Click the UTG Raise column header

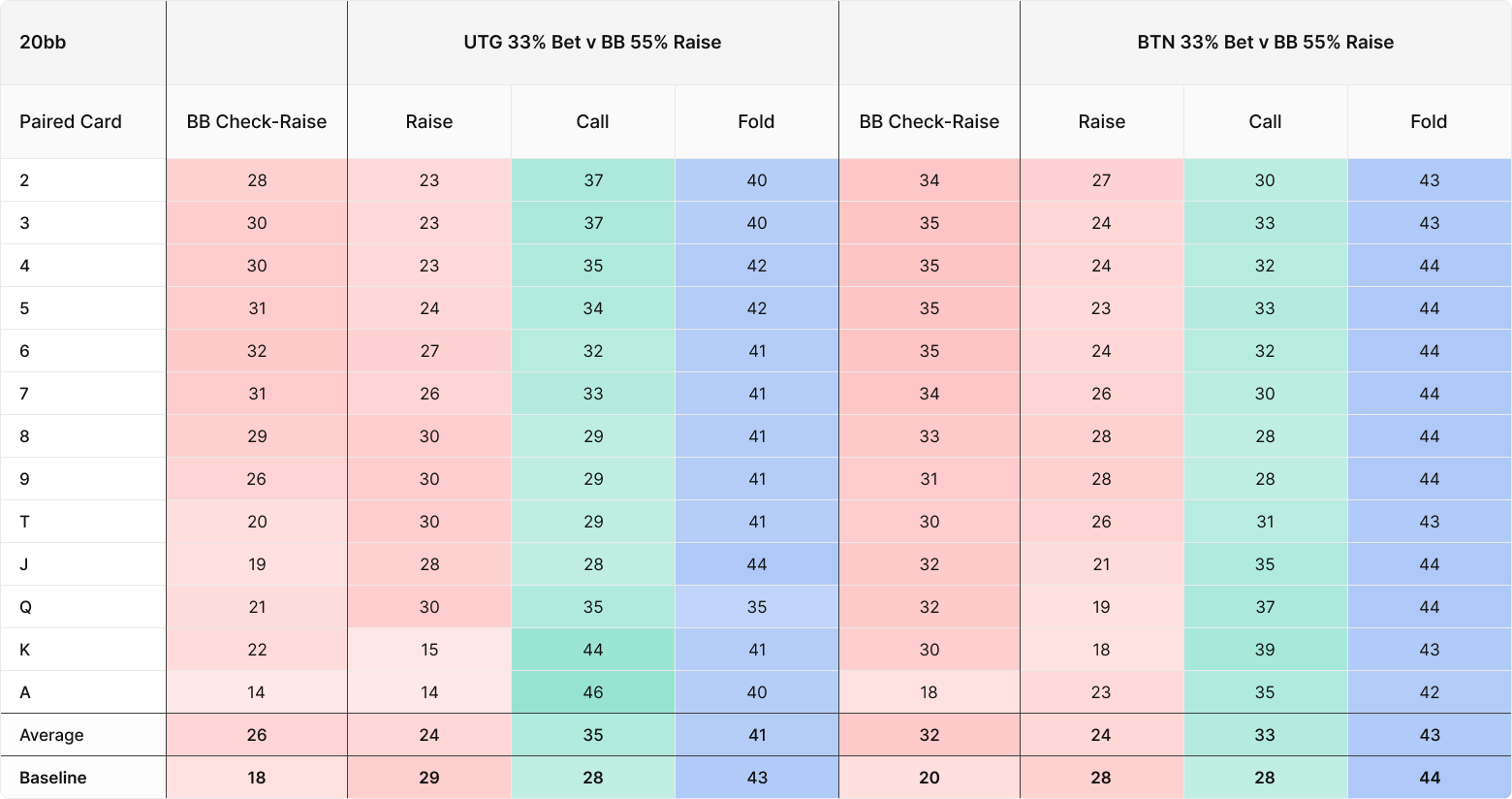coord(429,122)
